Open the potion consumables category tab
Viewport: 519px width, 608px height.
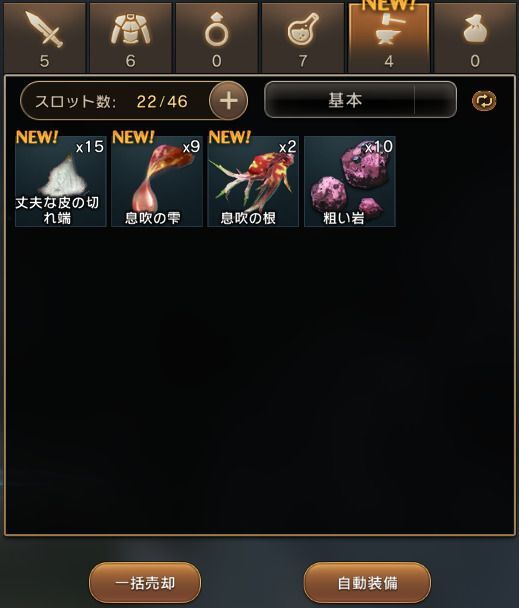pos(303,37)
